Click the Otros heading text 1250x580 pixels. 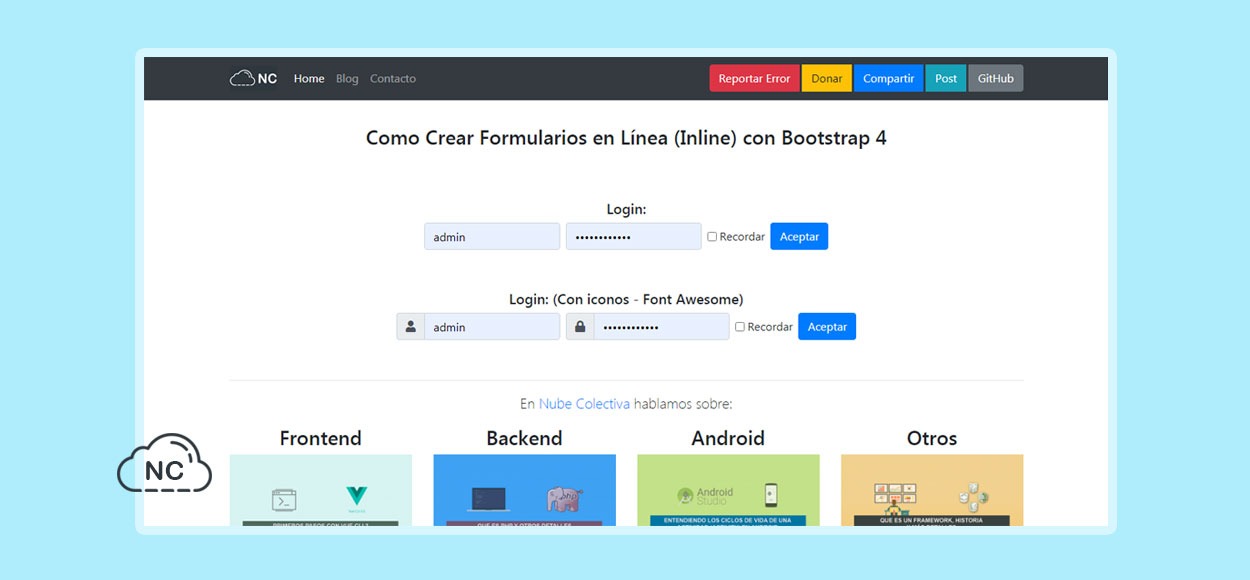[x=932, y=438]
